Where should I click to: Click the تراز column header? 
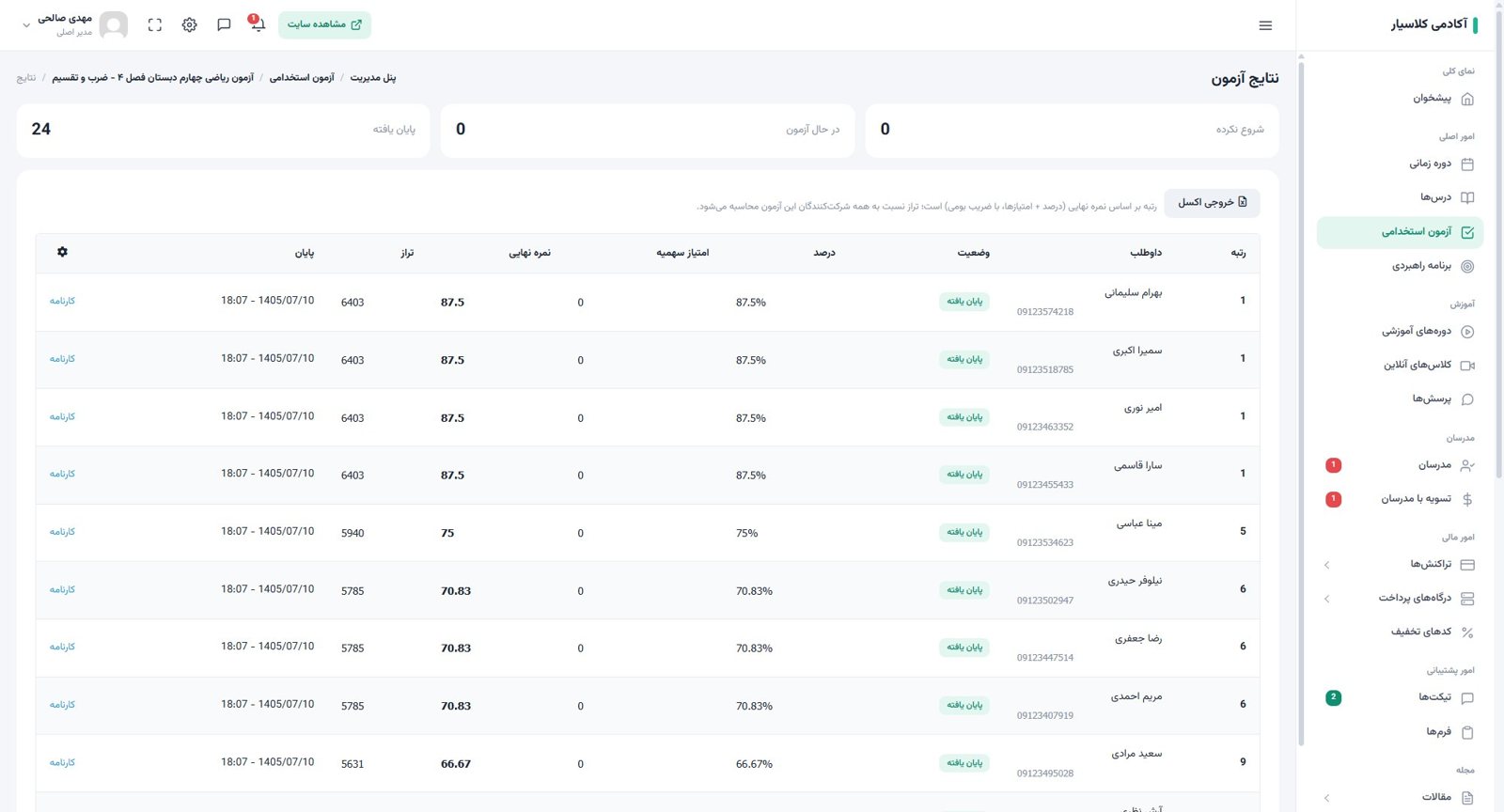tap(407, 253)
